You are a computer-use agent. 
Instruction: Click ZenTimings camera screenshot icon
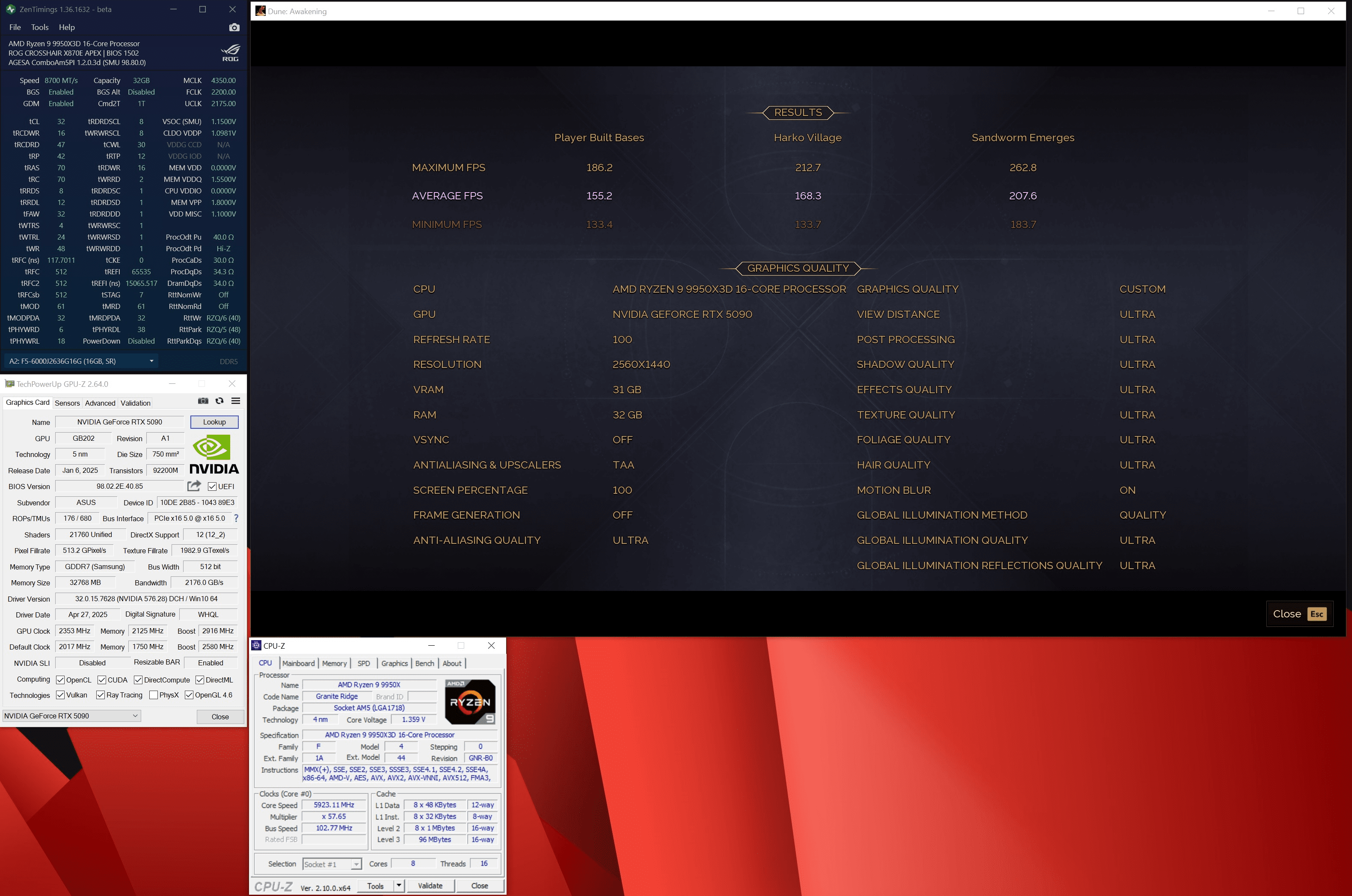(234, 27)
